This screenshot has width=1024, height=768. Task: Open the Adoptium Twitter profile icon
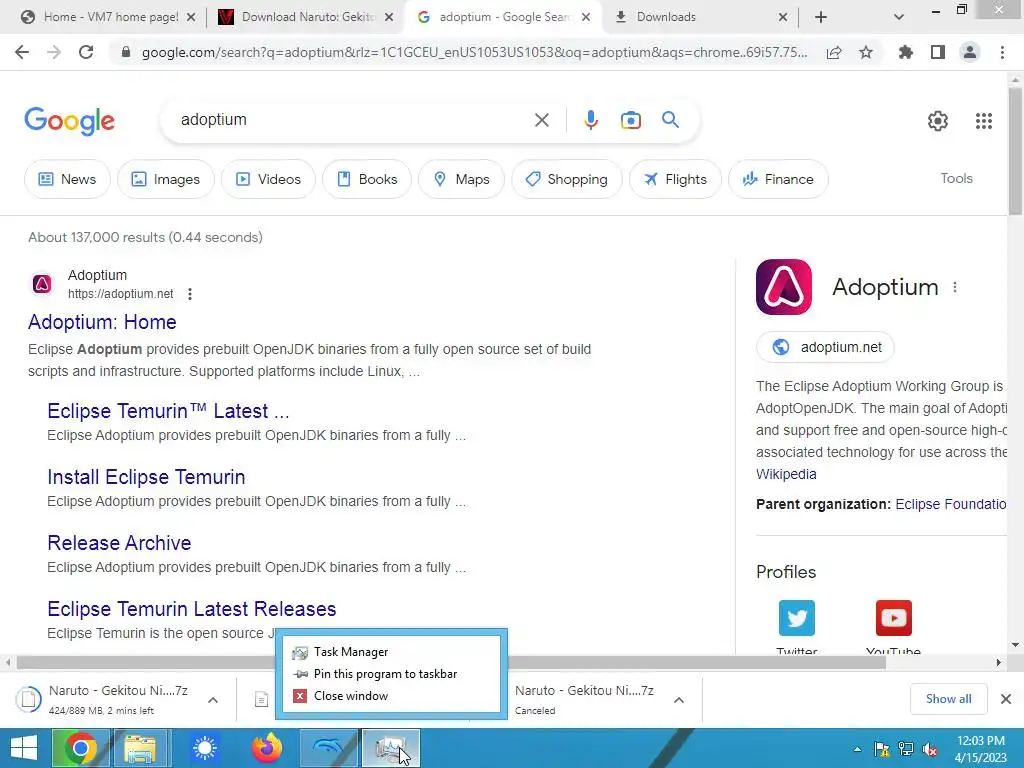click(797, 618)
